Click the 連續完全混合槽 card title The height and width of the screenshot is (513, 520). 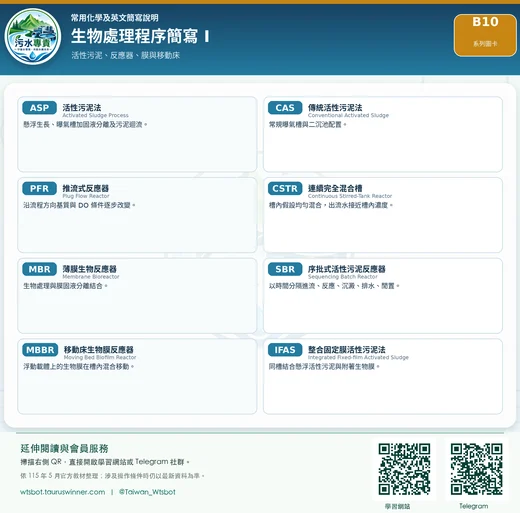(x=335, y=188)
